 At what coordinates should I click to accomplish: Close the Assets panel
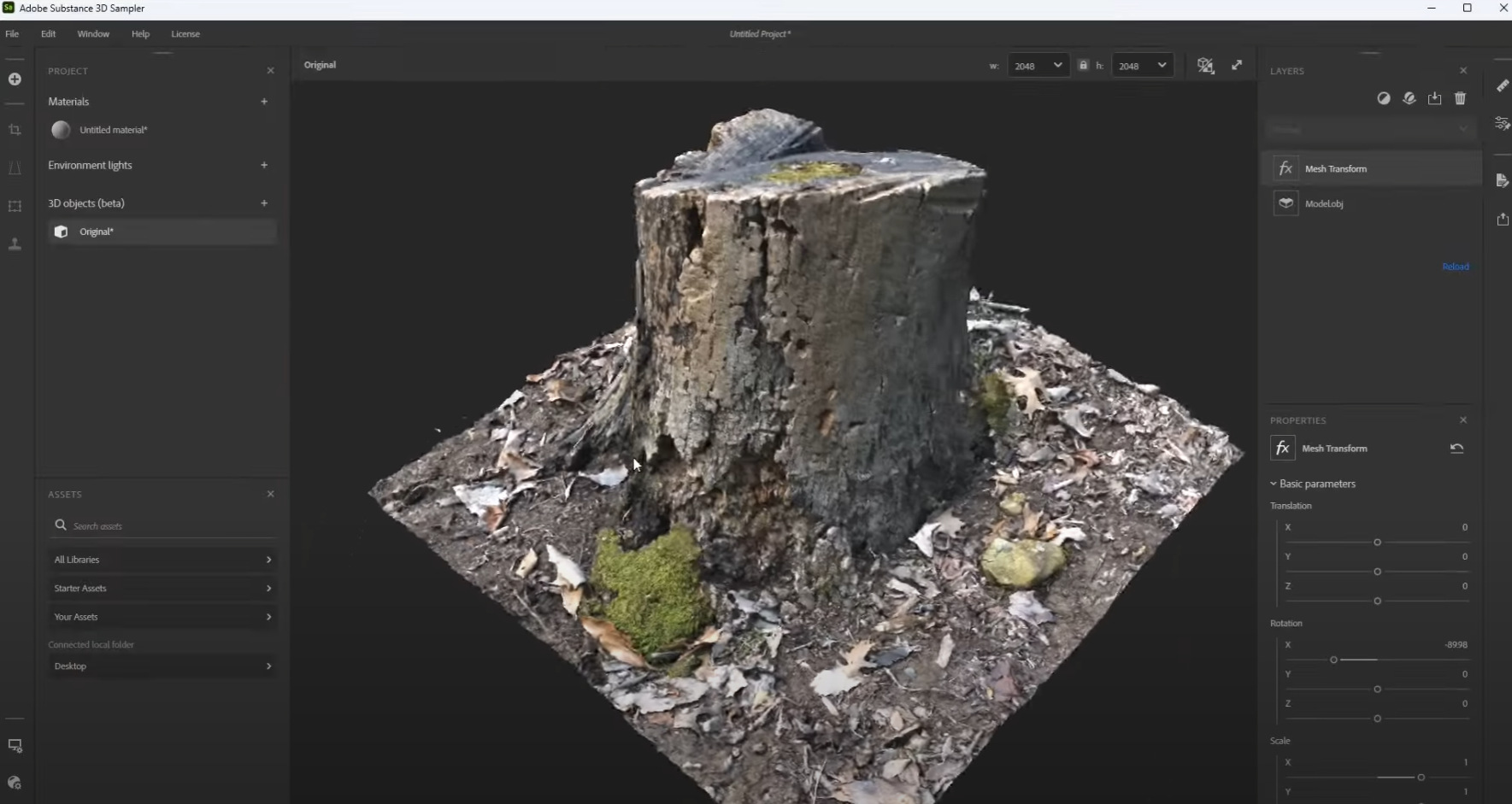pos(270,494)
